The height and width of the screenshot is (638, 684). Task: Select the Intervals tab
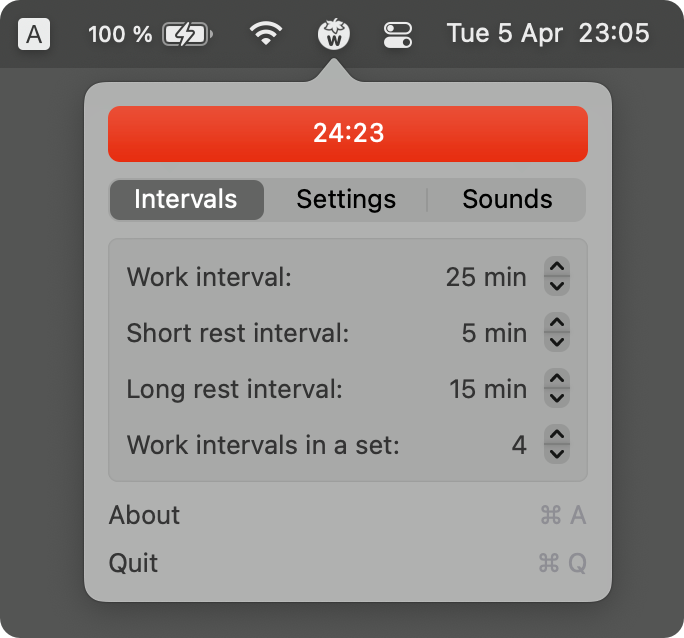coord(186,199)
